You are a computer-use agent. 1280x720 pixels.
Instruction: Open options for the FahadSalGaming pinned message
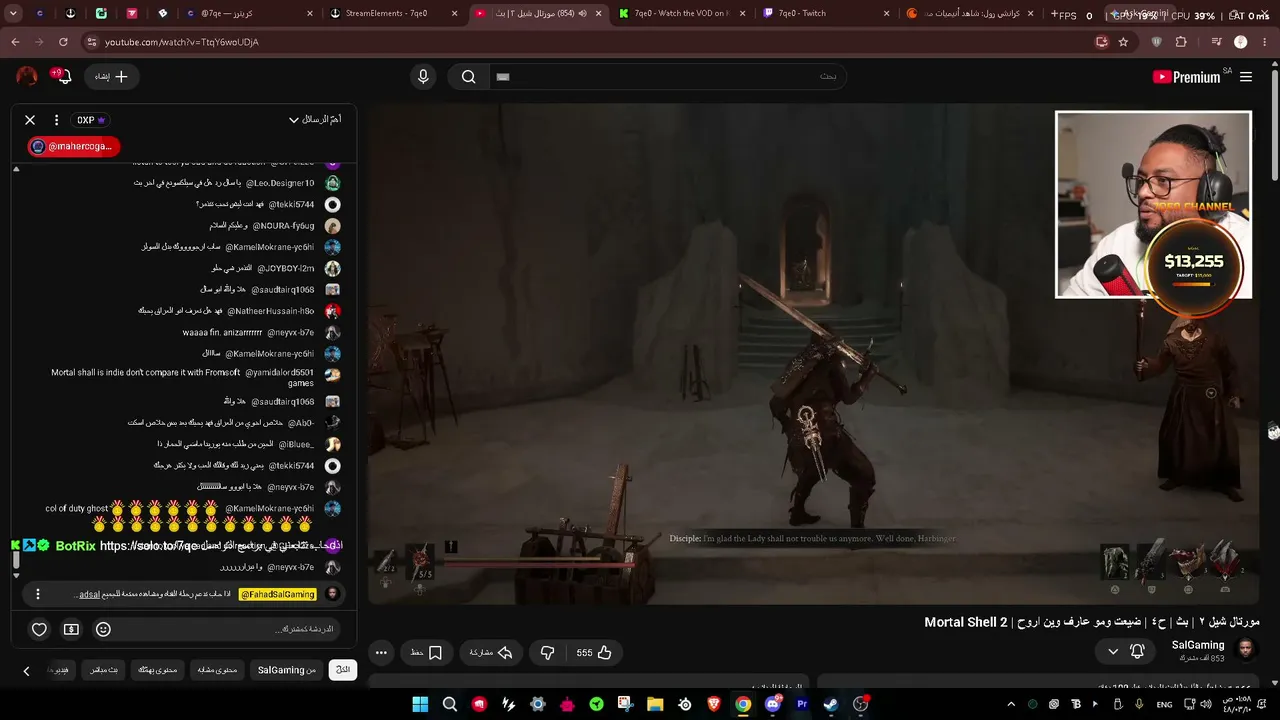38,594
